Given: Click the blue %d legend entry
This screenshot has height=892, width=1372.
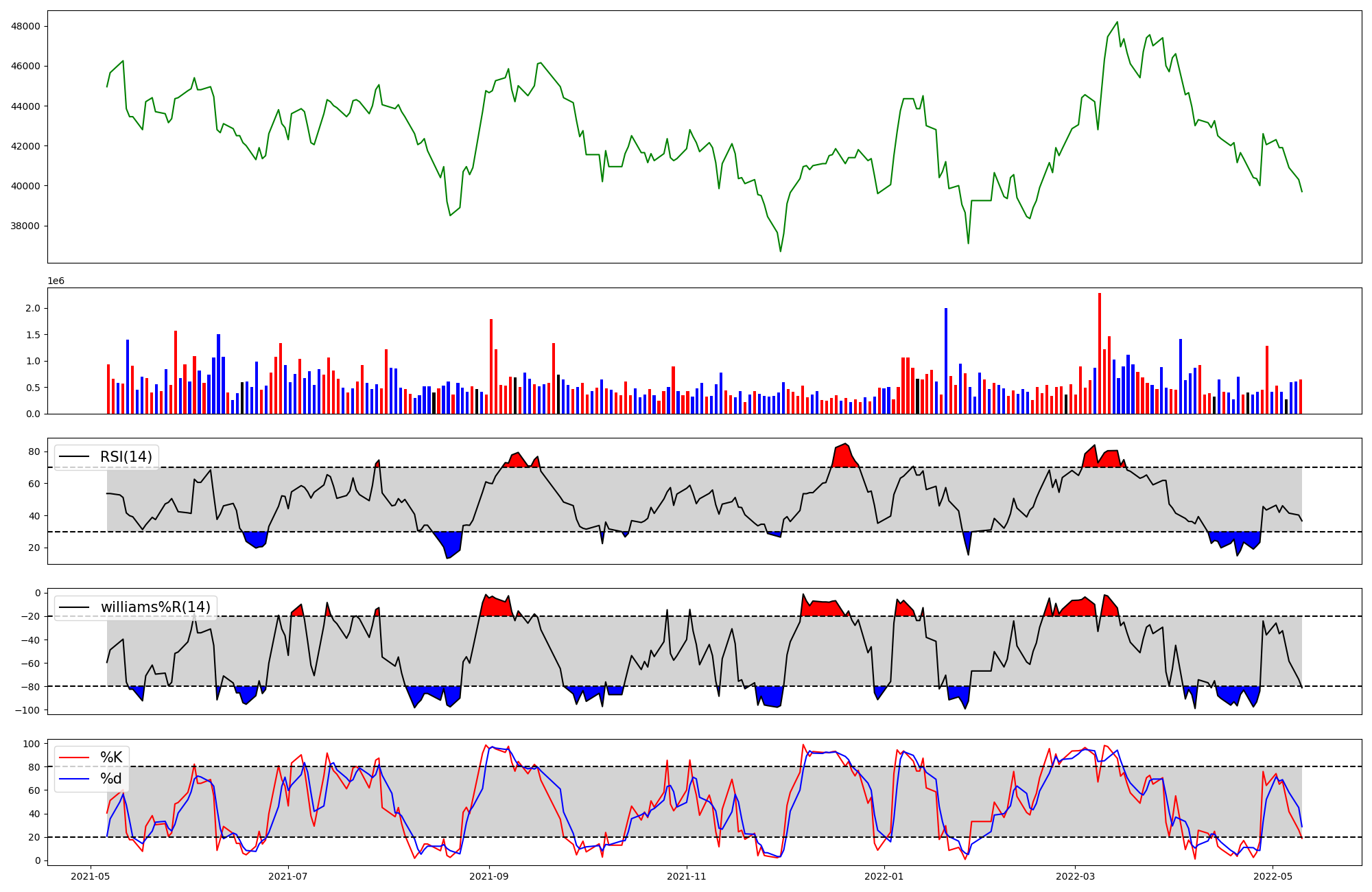Looking at the screenshot, I should [110, 779].
